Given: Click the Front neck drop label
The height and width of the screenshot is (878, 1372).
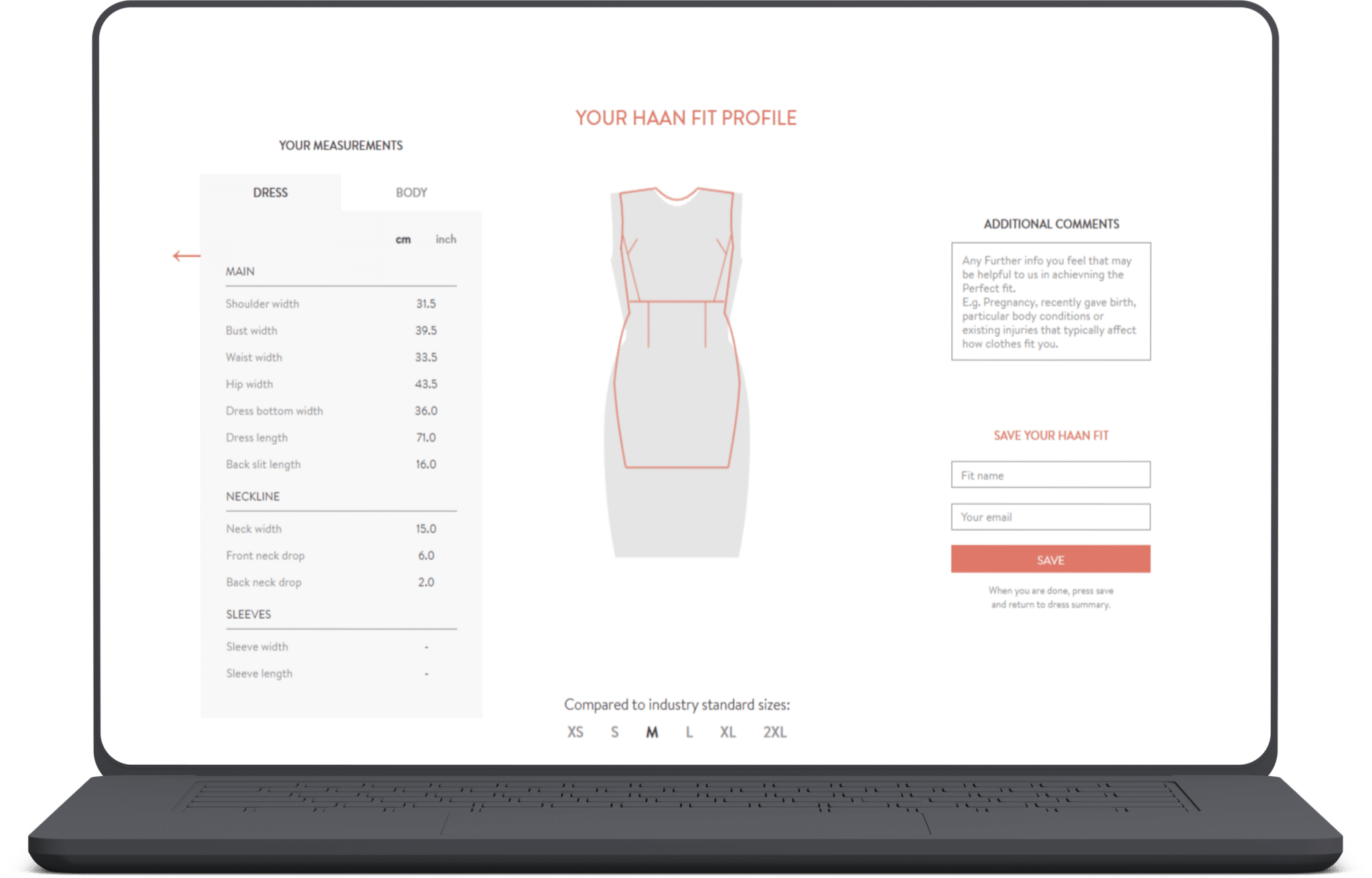Looking at the screenshot, I should (265, 556).
